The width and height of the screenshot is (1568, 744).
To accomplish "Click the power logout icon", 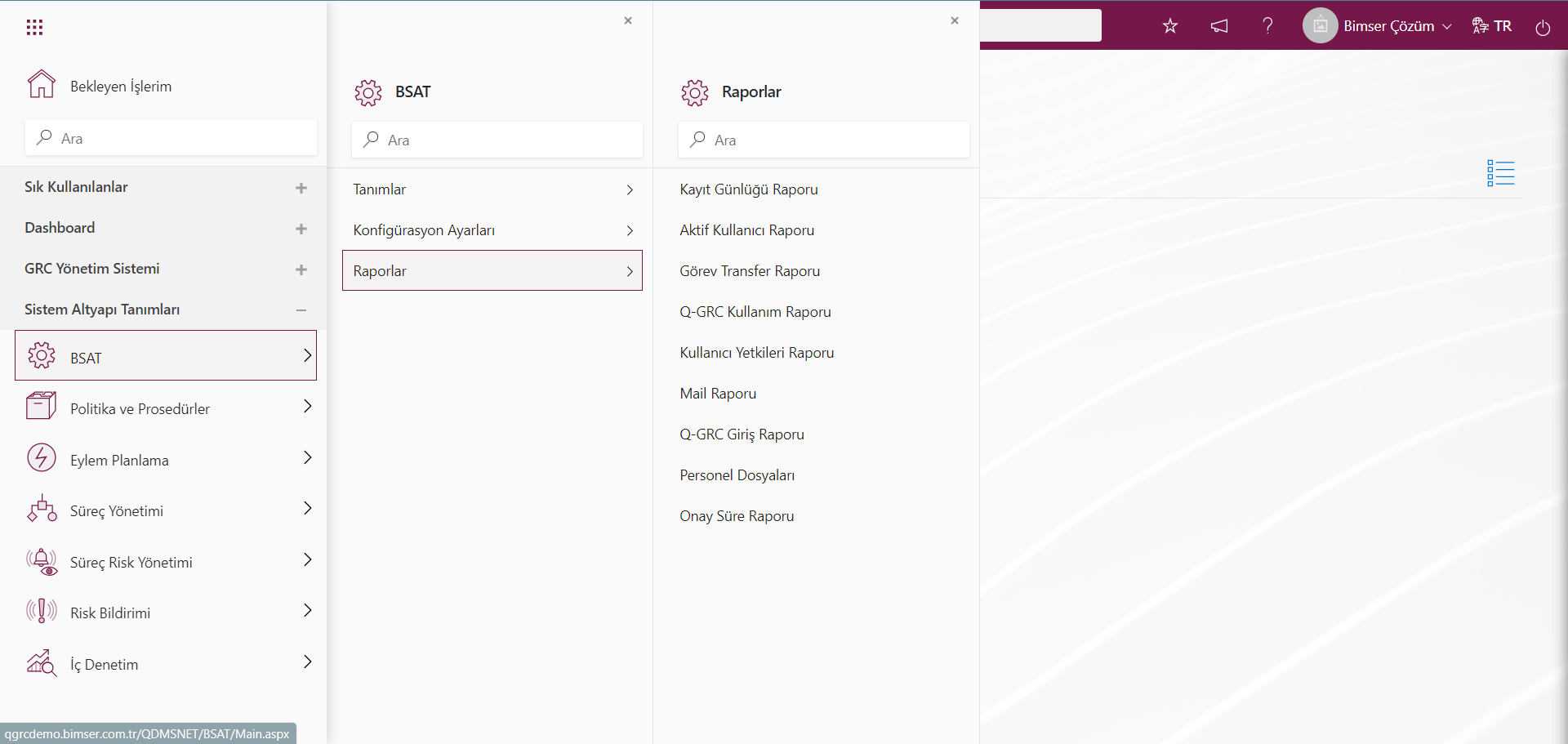I will pyautogui.click(x=1543, y=27).
